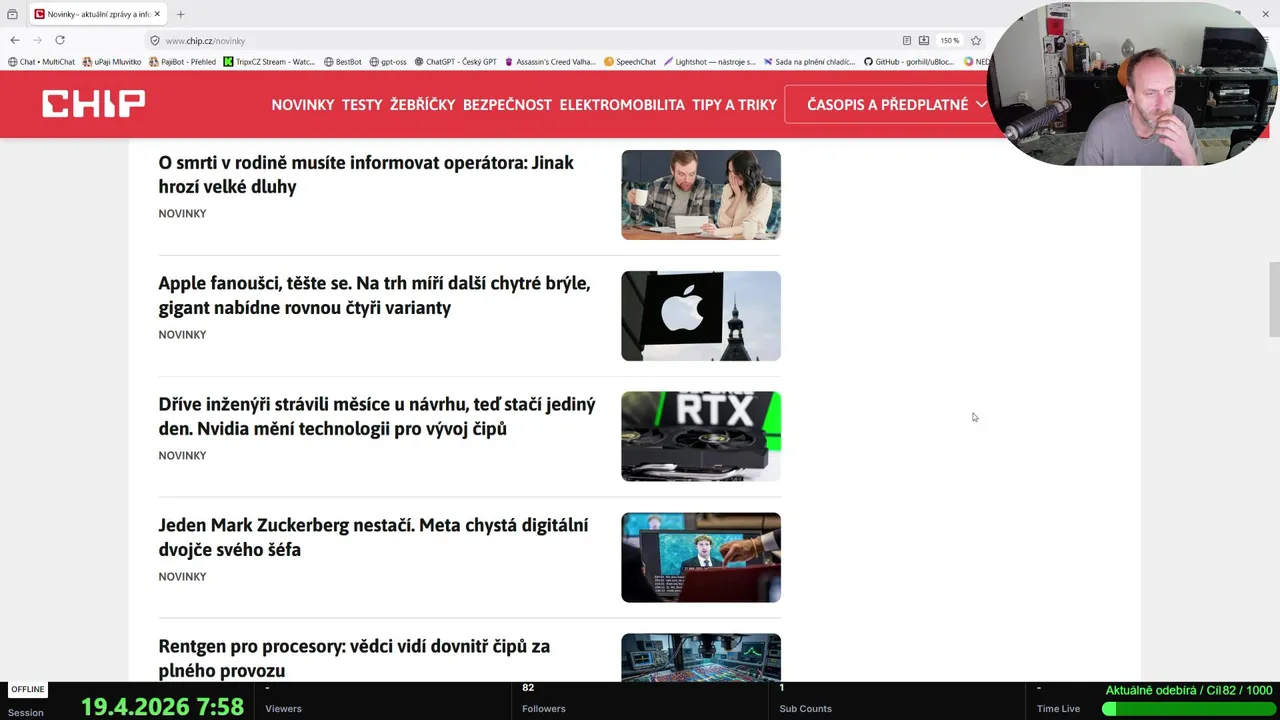
Task: Open article about informing operator of death
Action: 366,174
